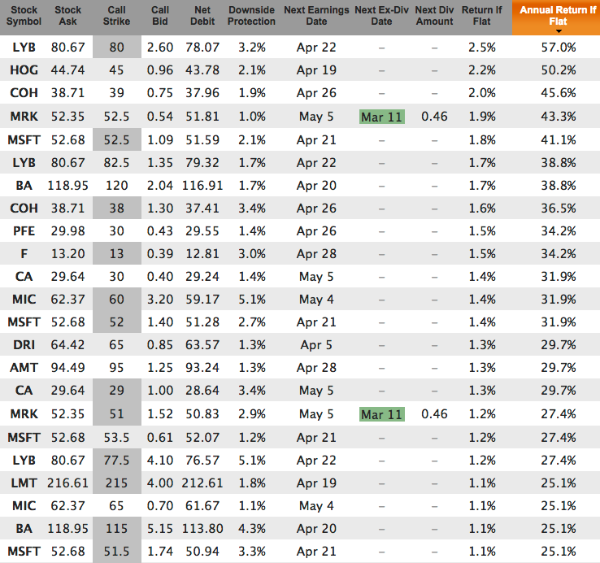Select COH 38 call strike cell
Screen dimensions: 600x563
point(117,208)
